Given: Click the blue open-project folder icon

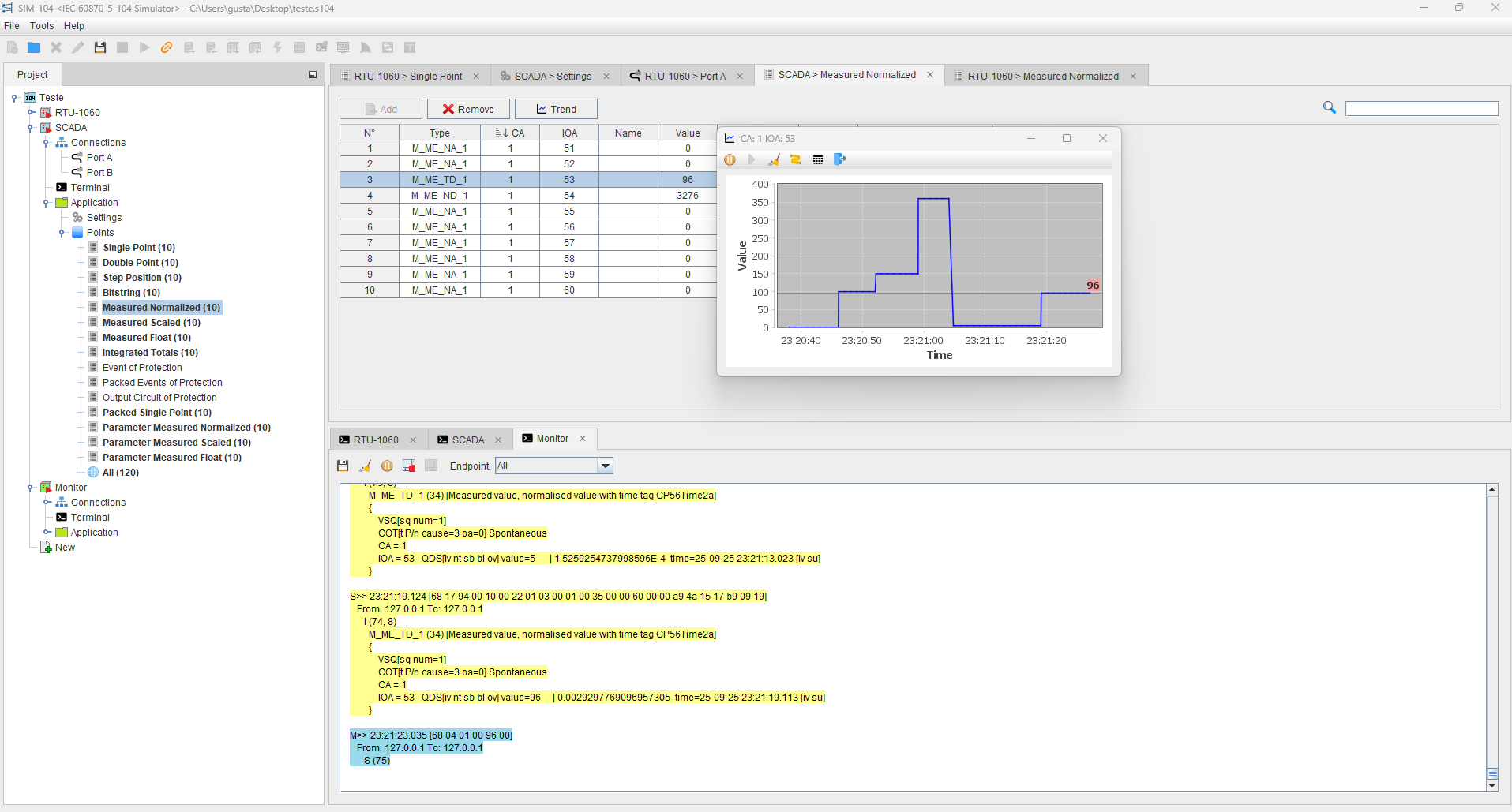Looking at the screenshot, I should click(34, 48).
